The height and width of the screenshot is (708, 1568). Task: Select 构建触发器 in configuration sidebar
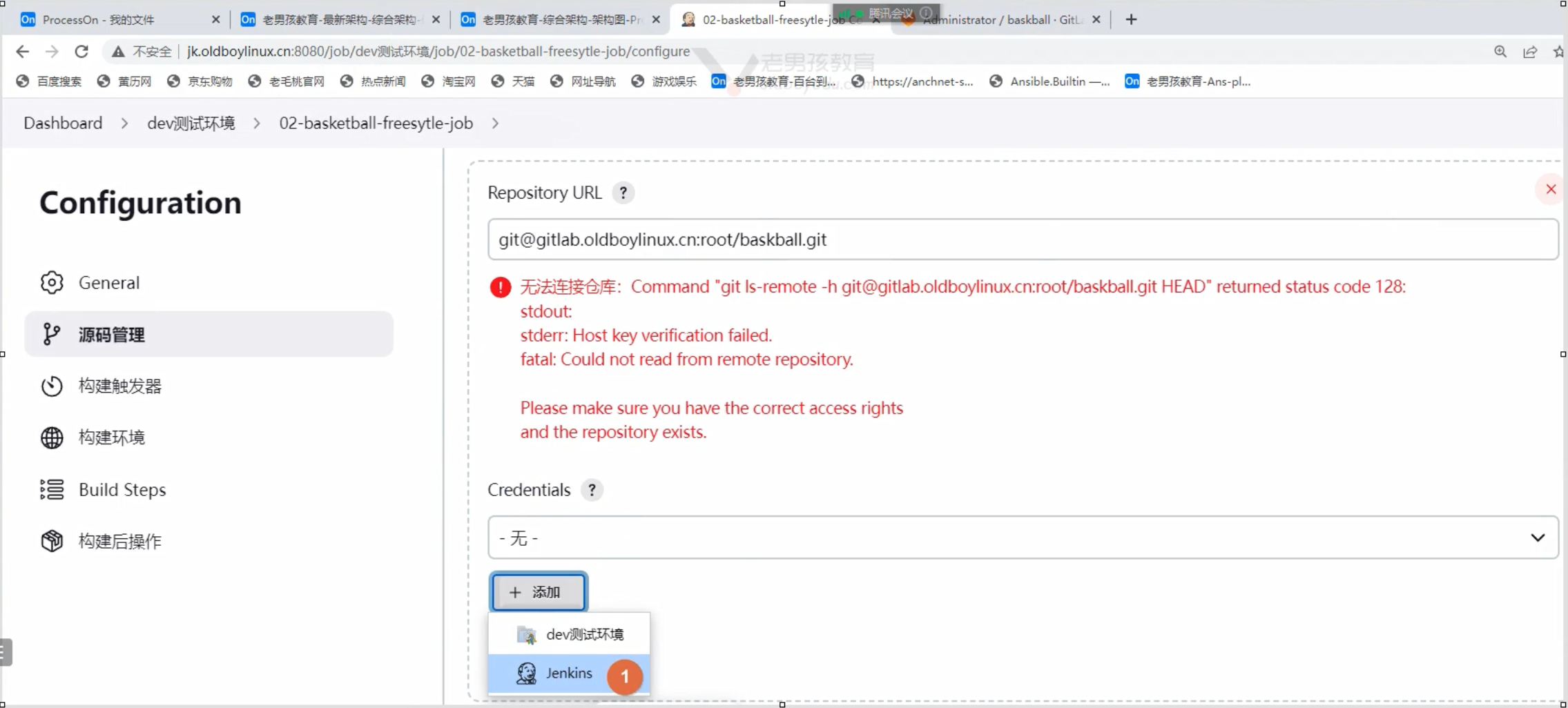click(209, 386)
